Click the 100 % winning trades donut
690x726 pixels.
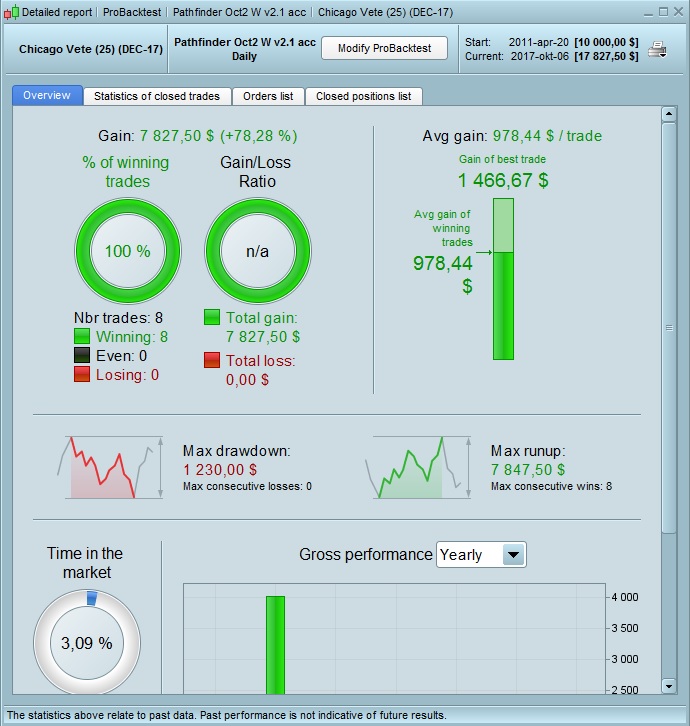pos(128,251)
